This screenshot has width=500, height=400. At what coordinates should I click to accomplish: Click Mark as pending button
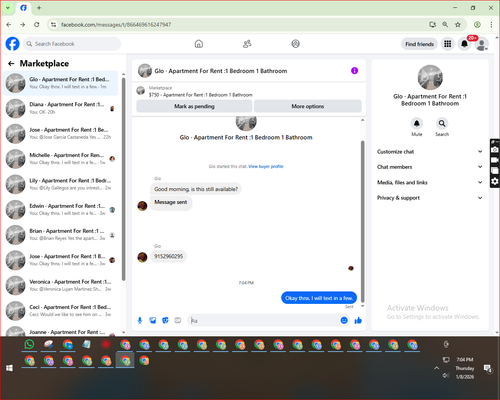tap(194, 106)
